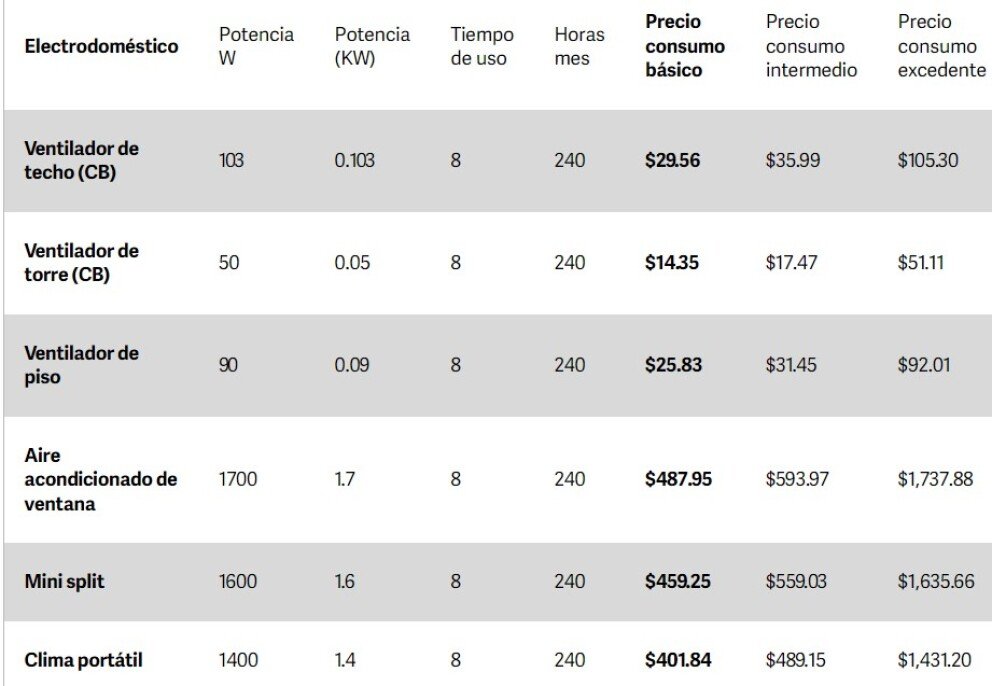The image size is (992, 686).
Task: Select the $487.95 price cell
Action: pyautogui.click(x=678, y=479)
